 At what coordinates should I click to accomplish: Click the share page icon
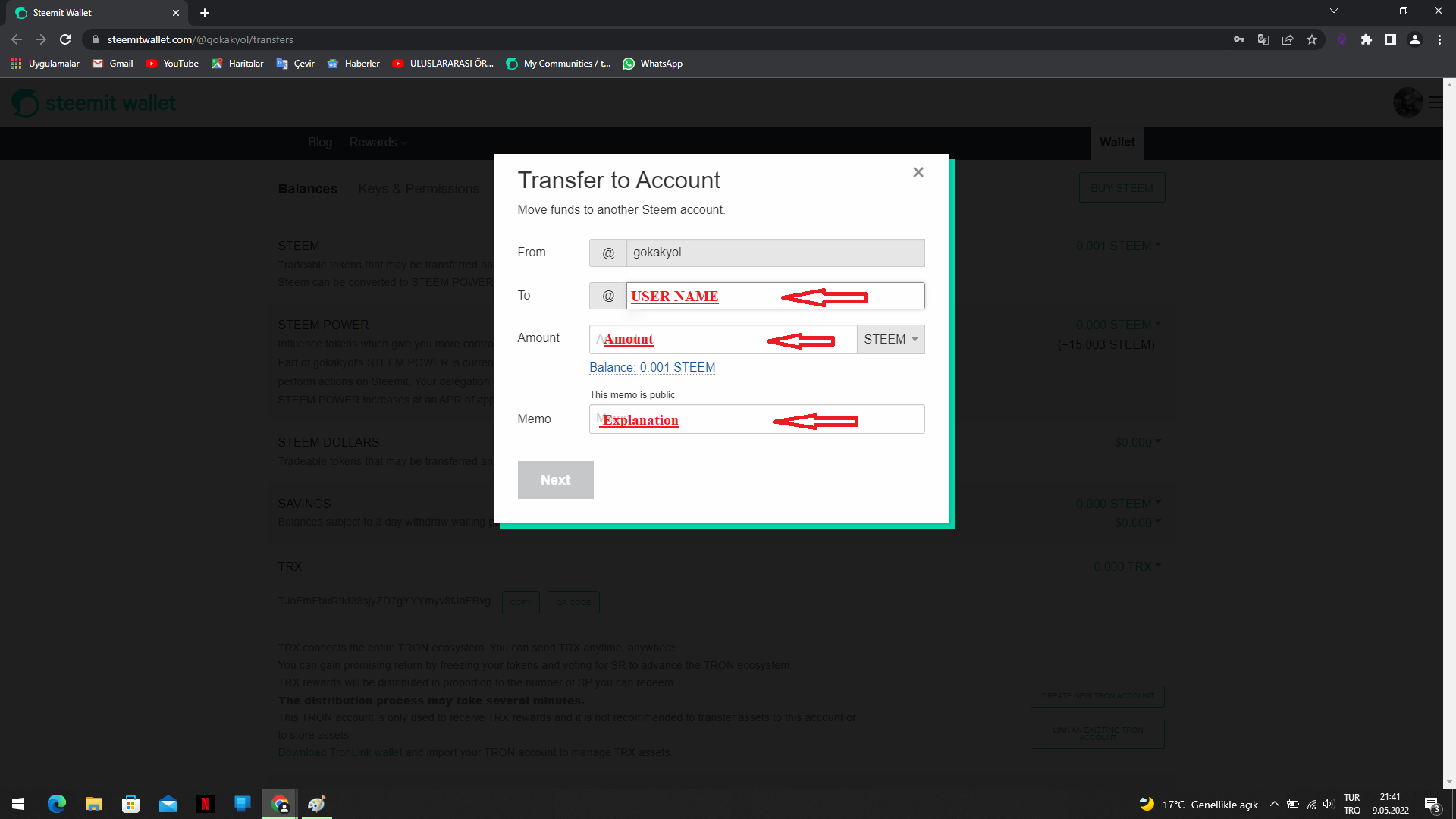[x=1287, y=39]
